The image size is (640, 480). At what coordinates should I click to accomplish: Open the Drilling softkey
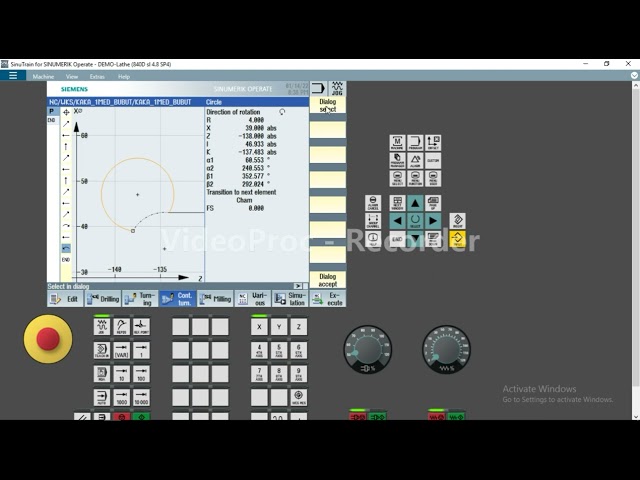(103, 299)
